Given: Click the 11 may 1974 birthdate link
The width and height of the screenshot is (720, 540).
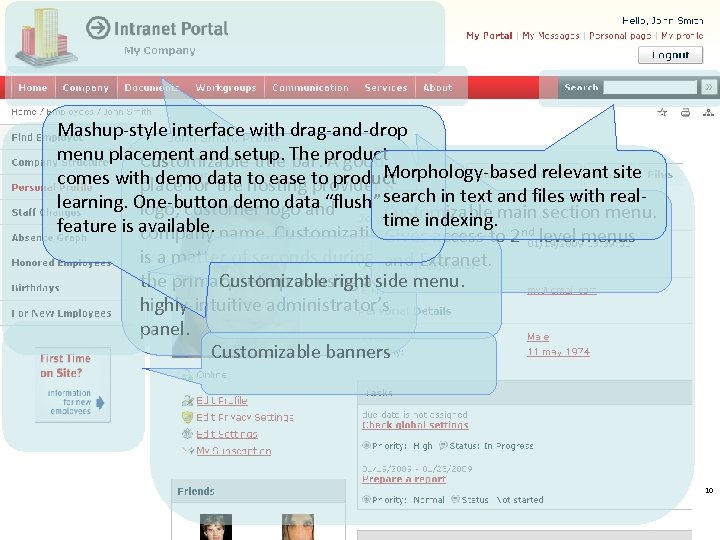Looking at the screenshot, I should [558, 352].
